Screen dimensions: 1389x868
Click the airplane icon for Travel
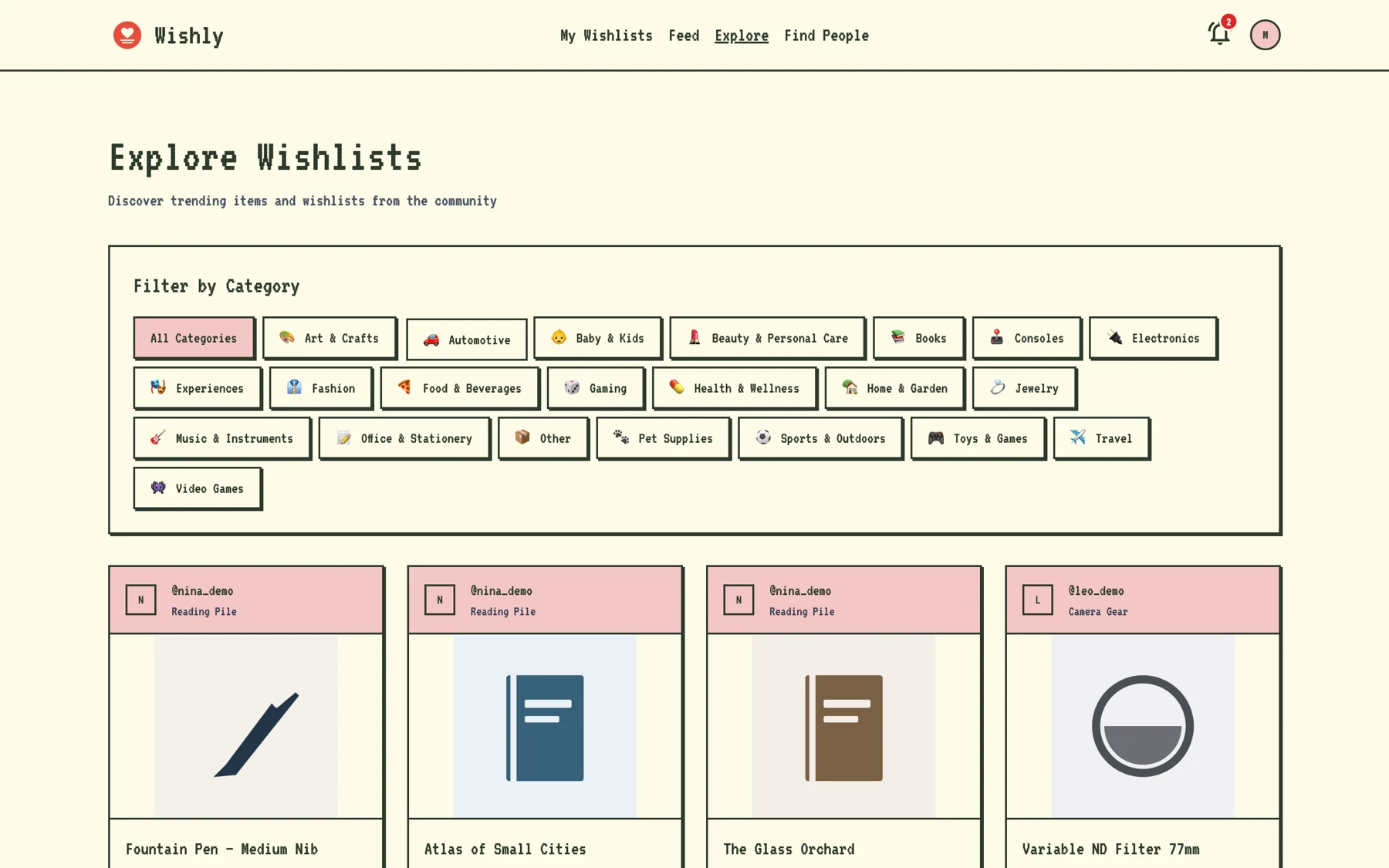pos(1078,437)
